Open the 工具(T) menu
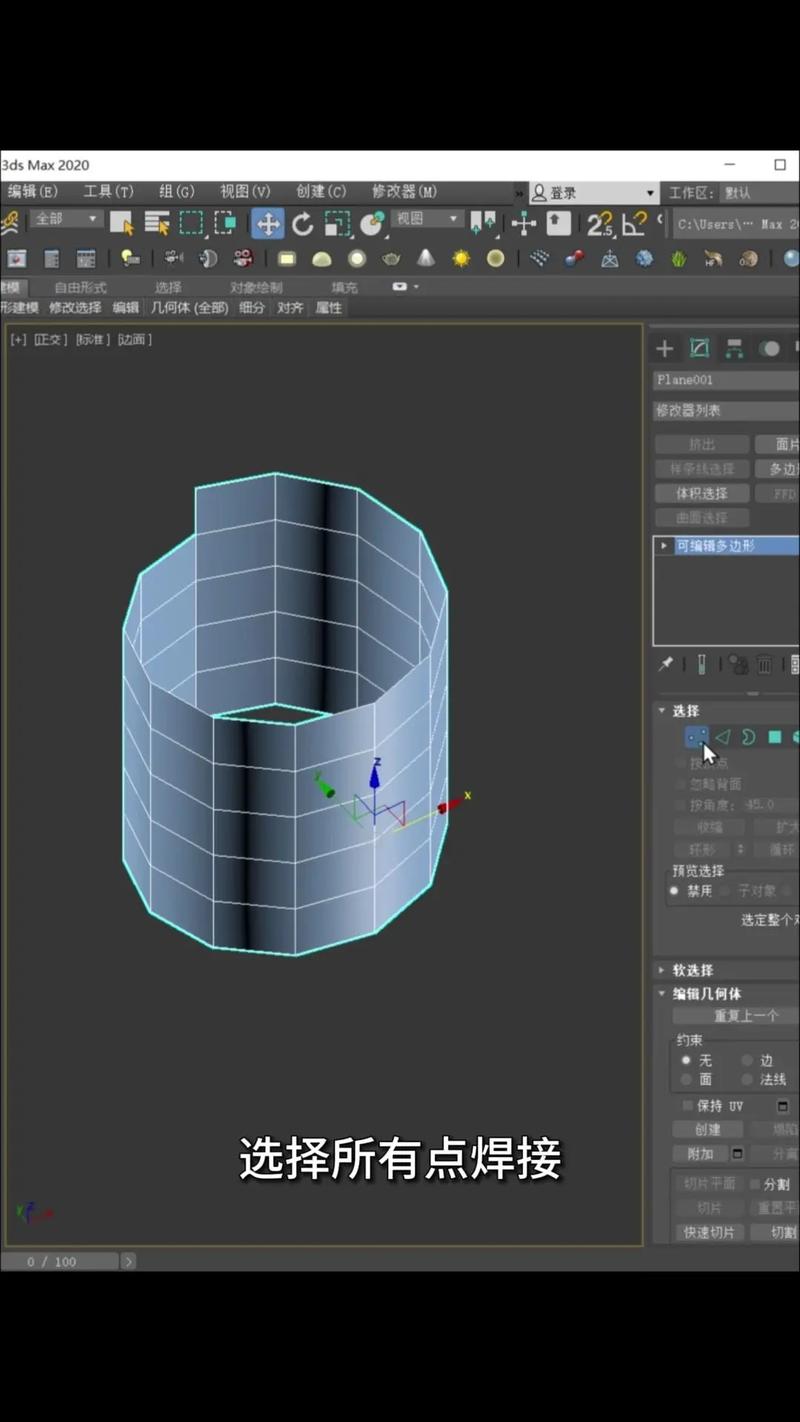The width and height of the screenshot is (800, 1422). (108, 191)
